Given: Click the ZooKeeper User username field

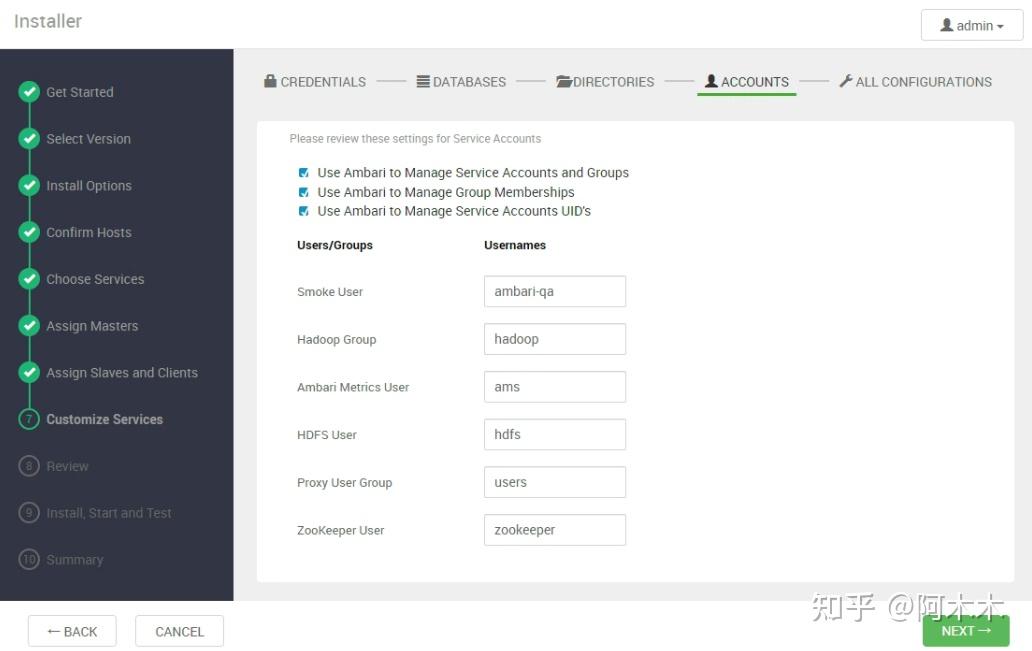Looking at the screenshot, I should pos(555,530).
